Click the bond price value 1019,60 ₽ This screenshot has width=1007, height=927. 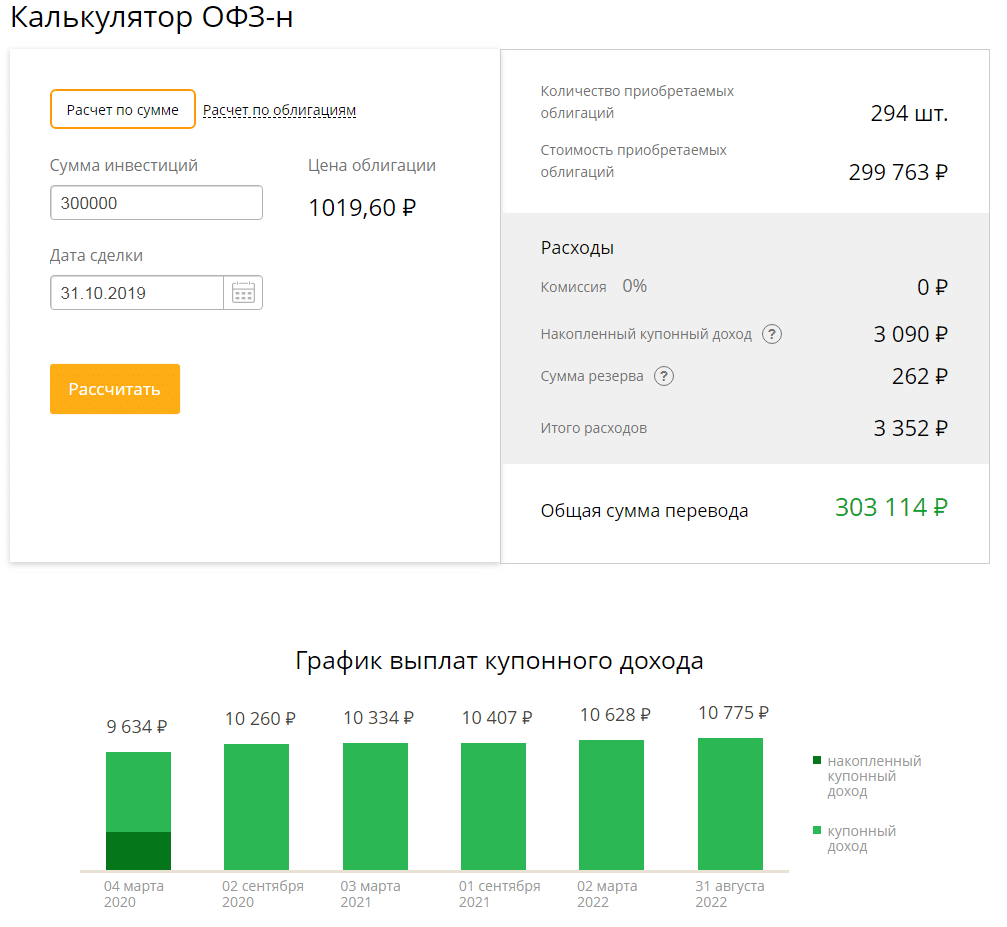[x=362, y=208]
